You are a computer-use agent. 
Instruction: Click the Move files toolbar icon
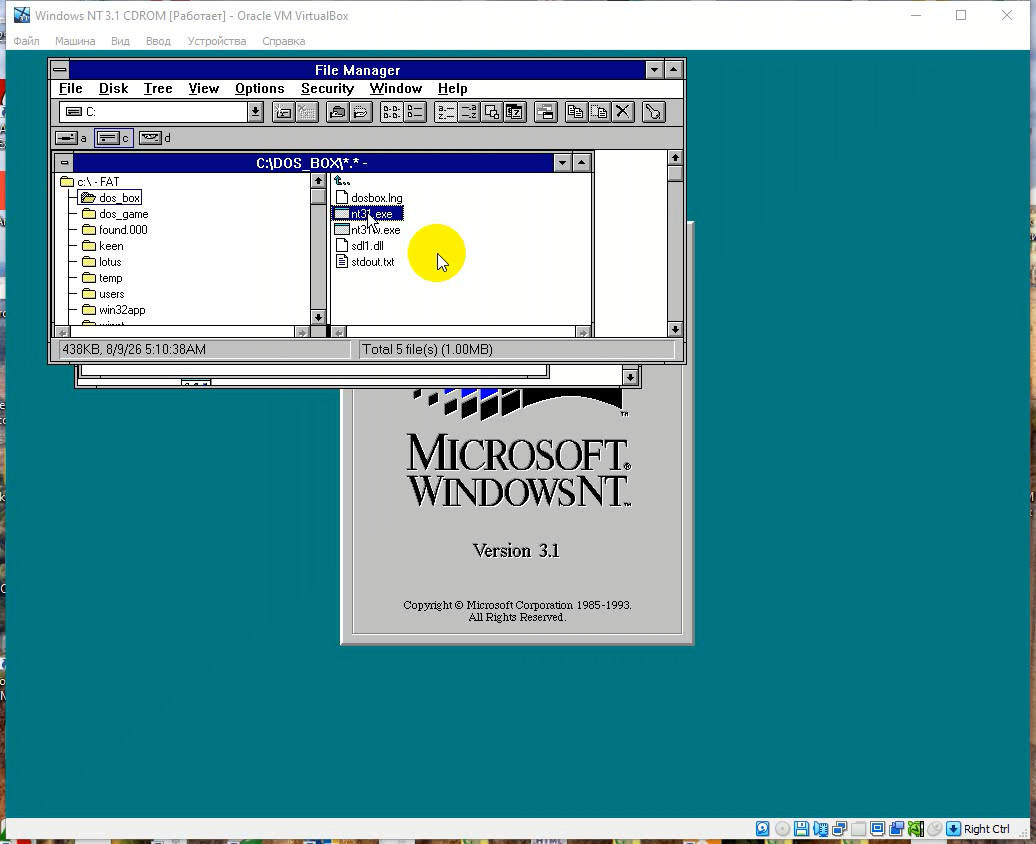tap(599, 112)
